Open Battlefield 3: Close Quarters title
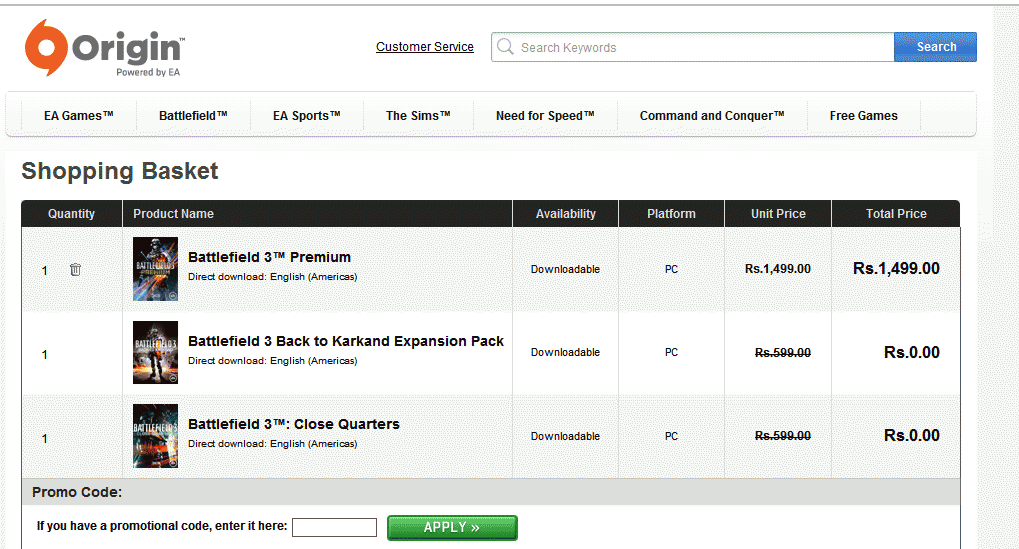 pos(293,424)
